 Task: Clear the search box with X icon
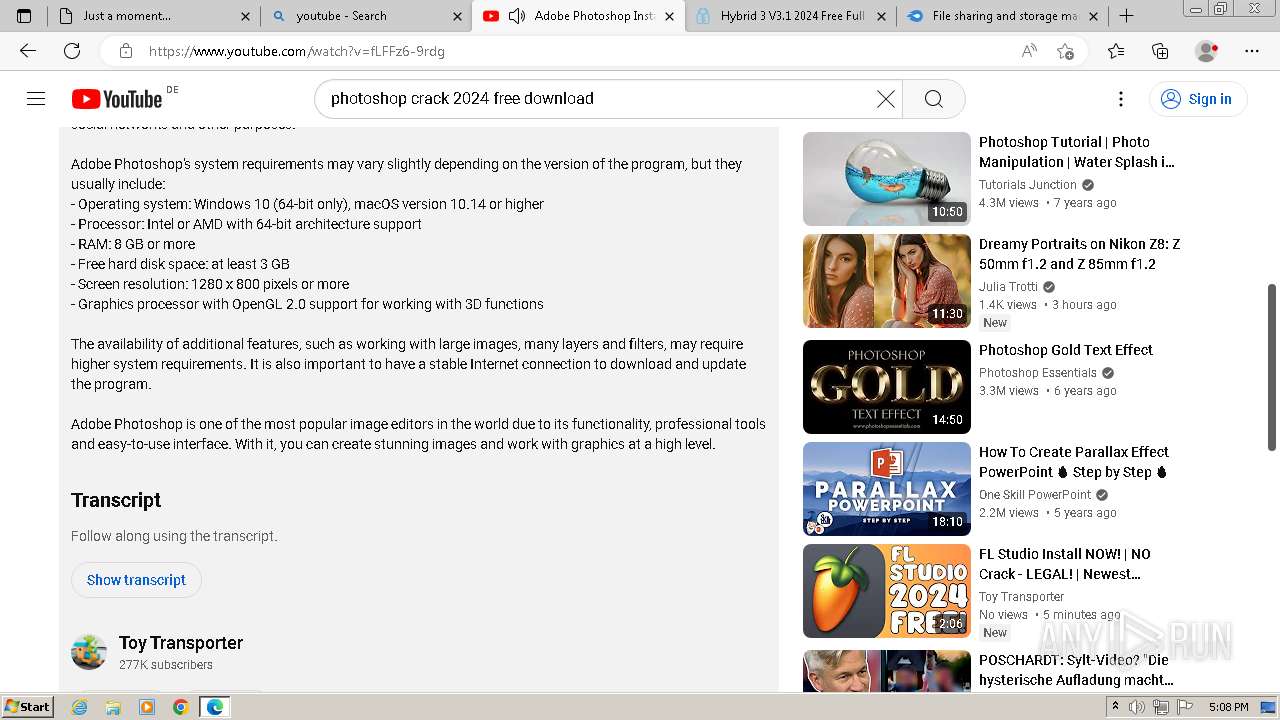[886, 98]
